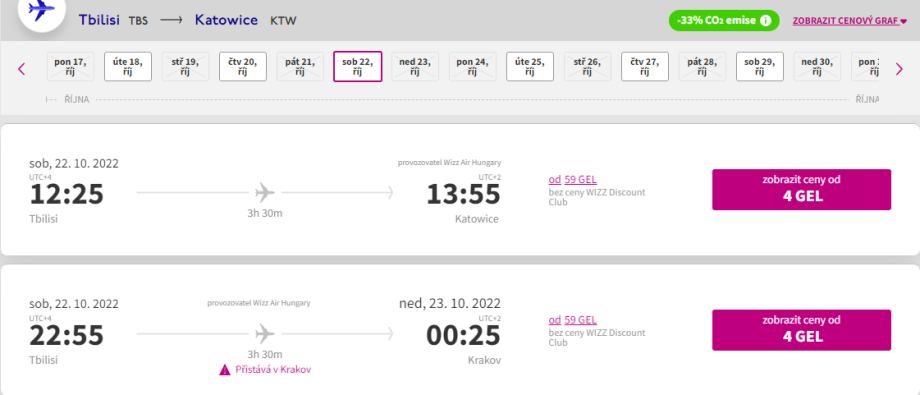Select date úte 25, říj
The height and width of the screenshot is (395, 920).
[530, 67]
